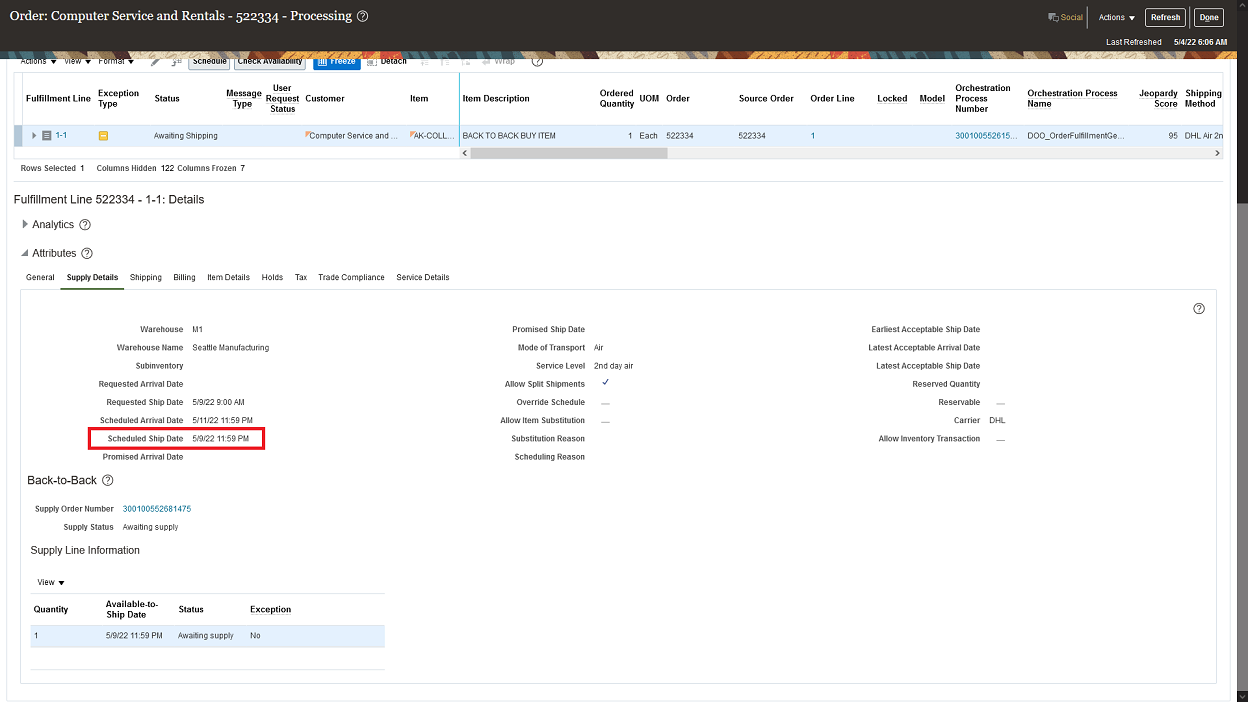Screen dimensions: 1248x702
Task: Click the 'Computer Service and ...' customer cell
Action: (x=352, y=135)
